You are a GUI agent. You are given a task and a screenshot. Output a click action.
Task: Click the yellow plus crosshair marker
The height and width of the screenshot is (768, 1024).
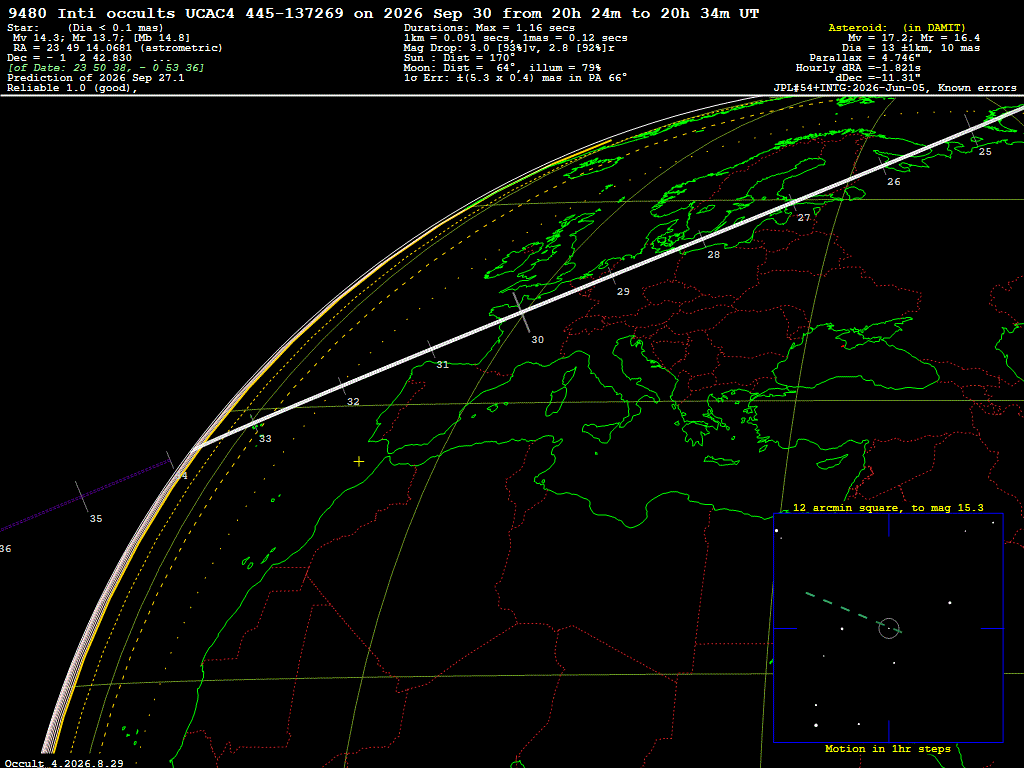click(359, 462)
